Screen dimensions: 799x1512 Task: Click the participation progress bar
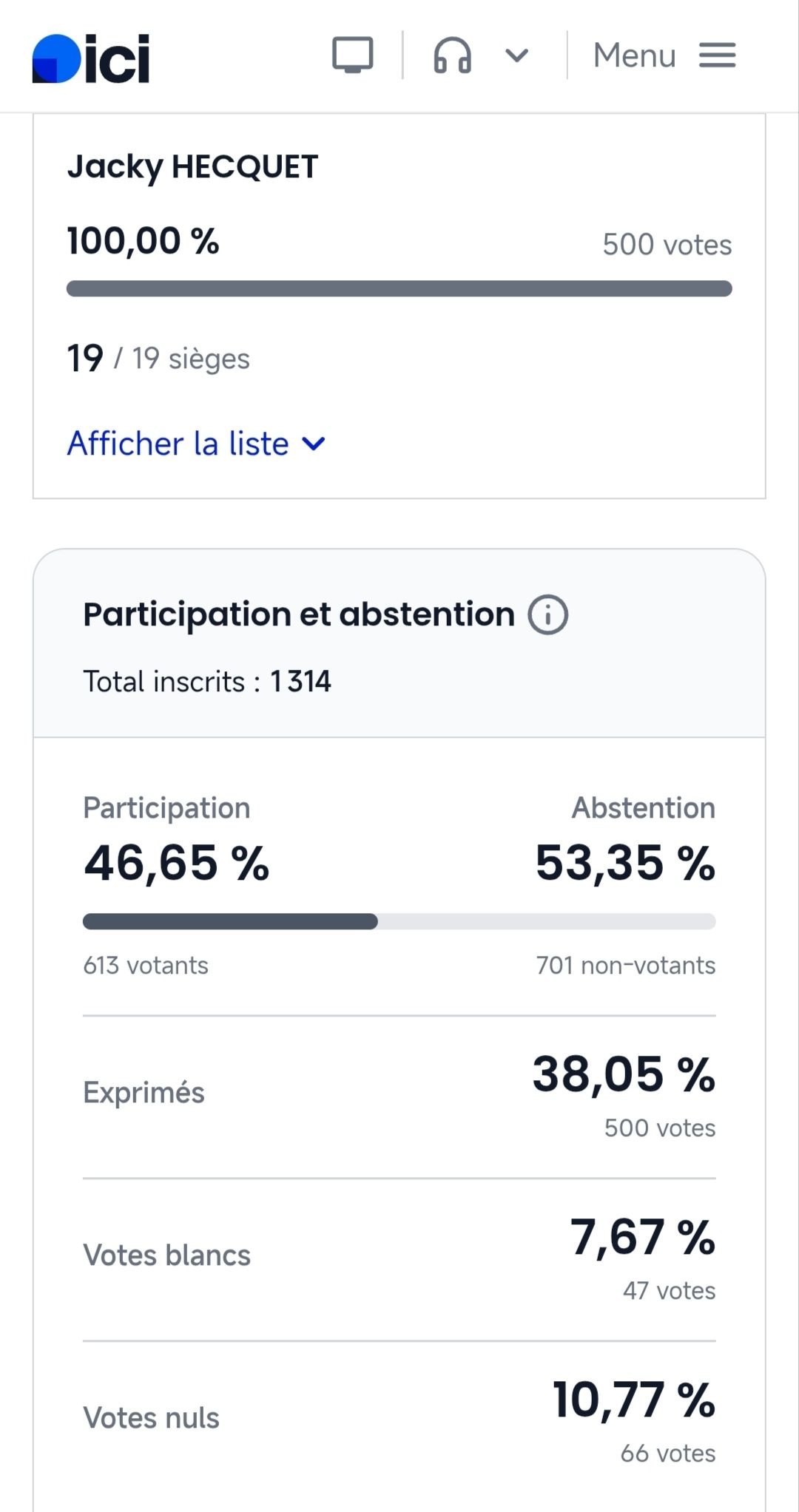(x=399, y=921)
